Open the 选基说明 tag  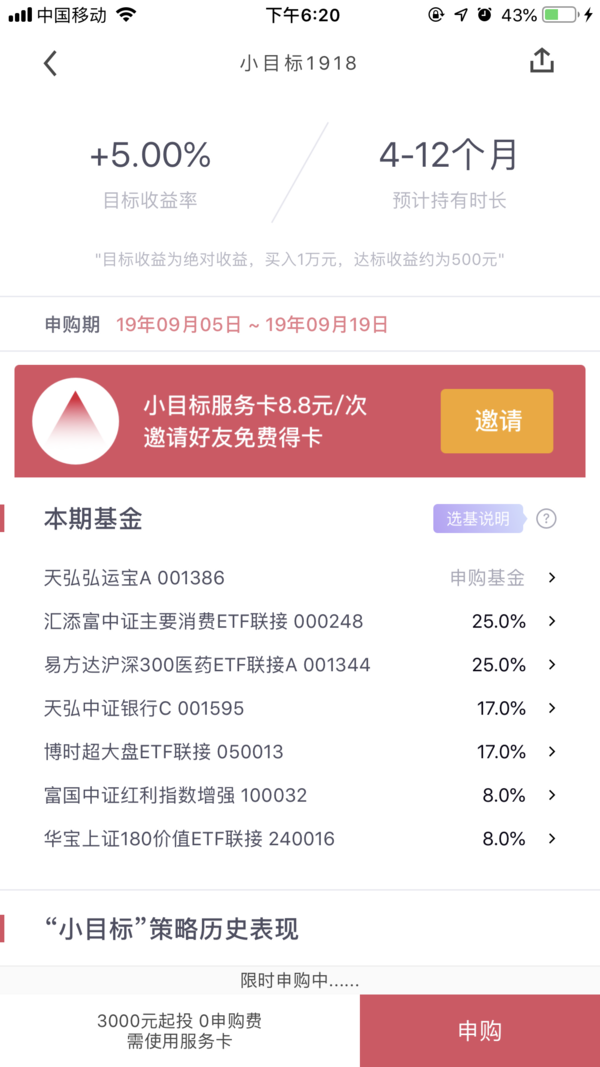479,519
